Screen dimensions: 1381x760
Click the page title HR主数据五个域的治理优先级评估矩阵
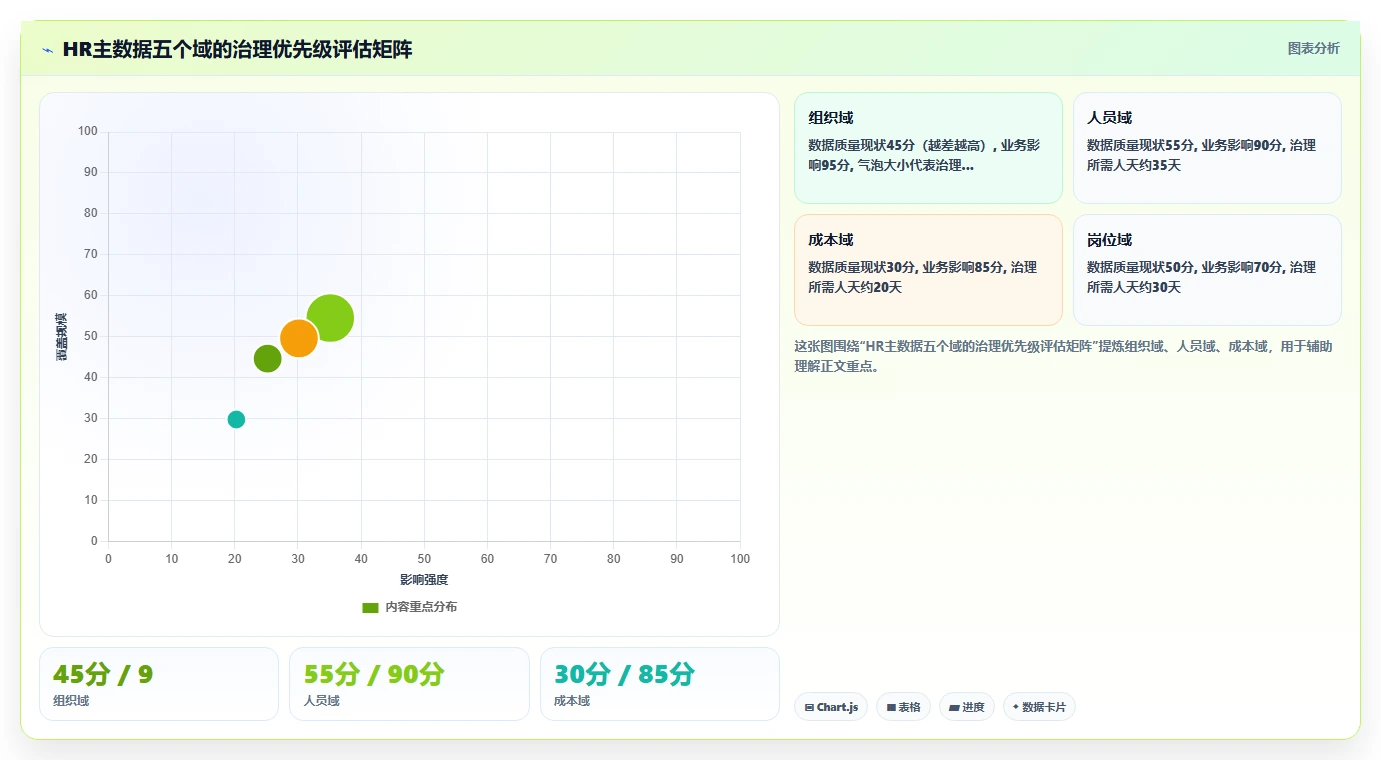[x=237, y=49]
